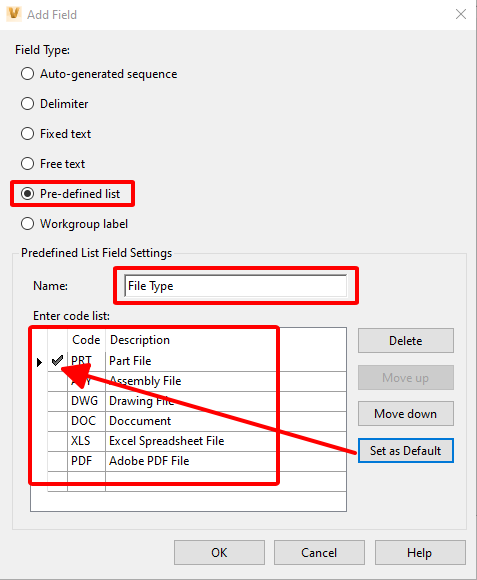
Task: Select the DWG code cell
Action: [x=87, y=401]
